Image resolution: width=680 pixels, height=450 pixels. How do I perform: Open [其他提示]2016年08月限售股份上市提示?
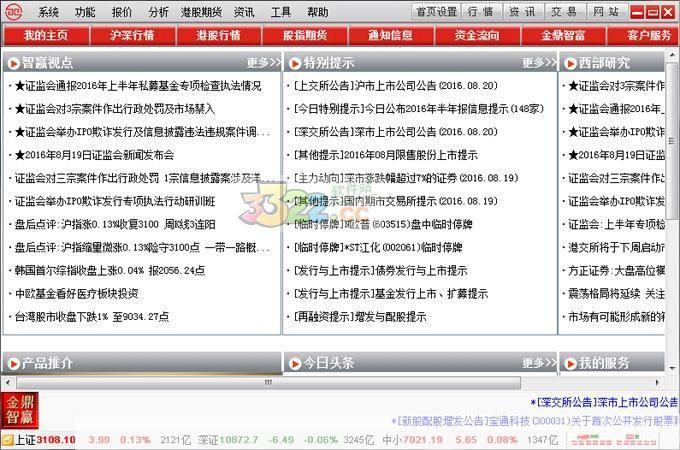click(386, 155)
